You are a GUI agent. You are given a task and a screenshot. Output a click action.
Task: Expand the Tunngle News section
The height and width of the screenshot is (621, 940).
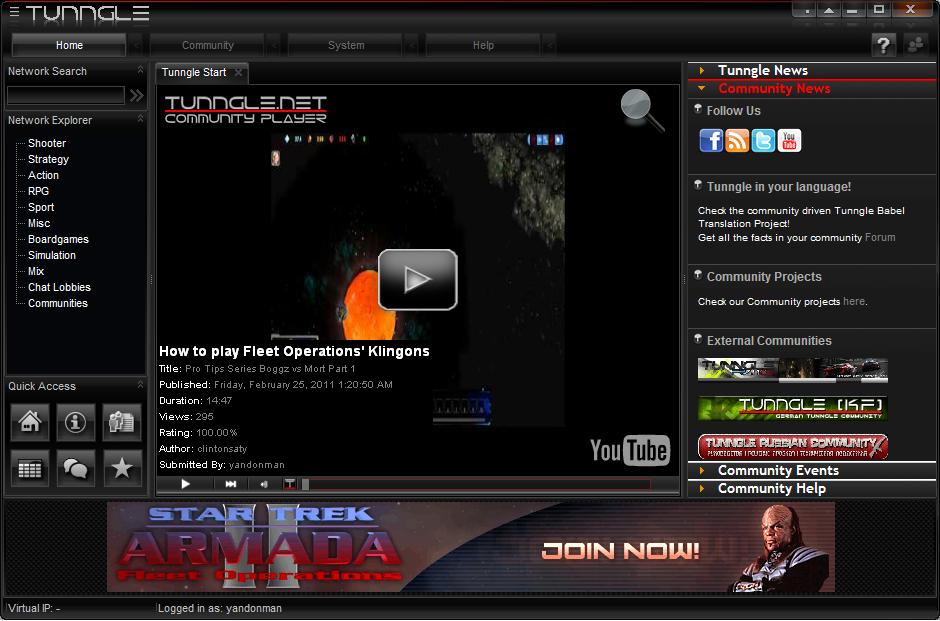point(762,70)
